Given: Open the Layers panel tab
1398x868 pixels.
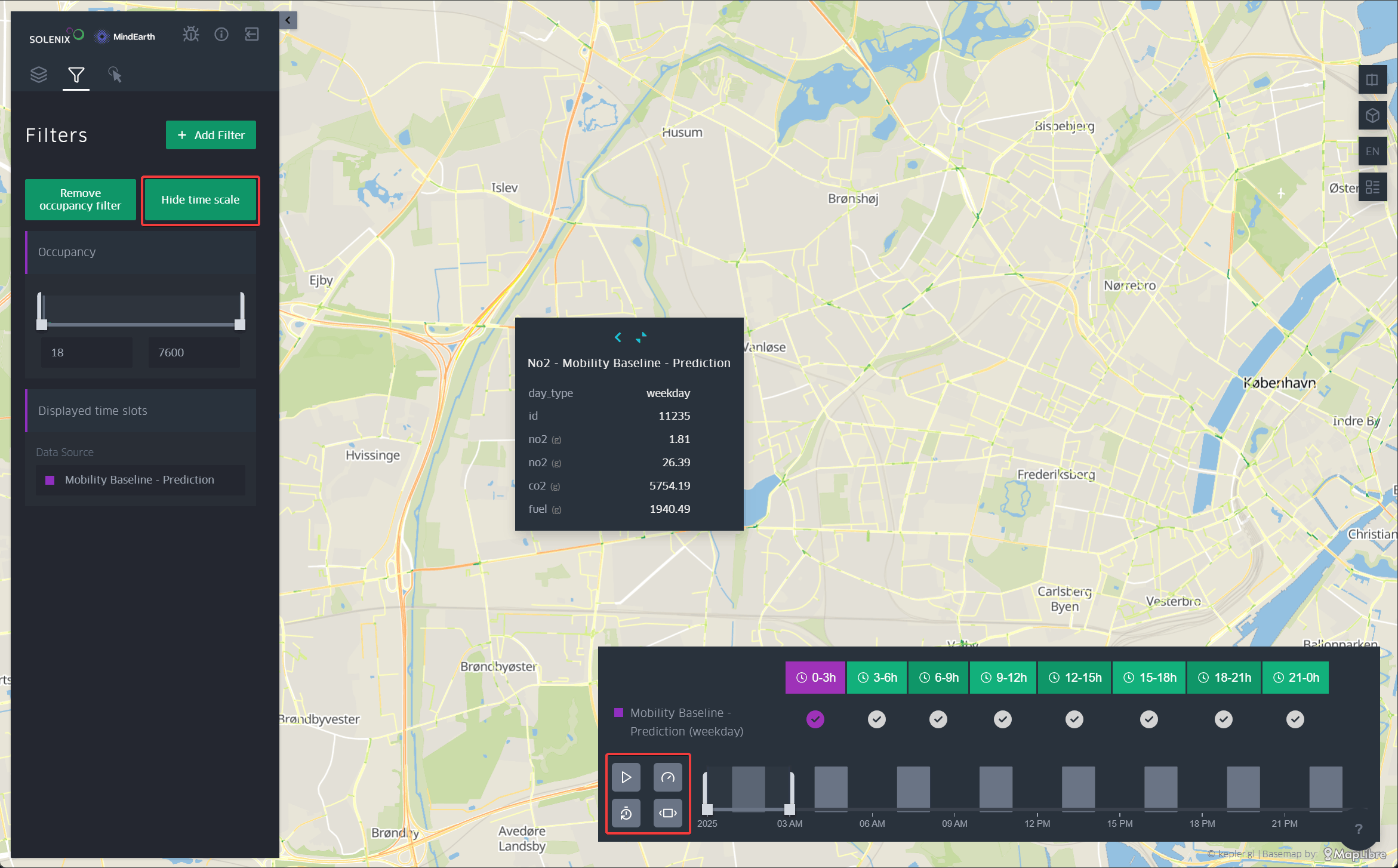Looking at the screenshot, I should (x=39, y=75).
